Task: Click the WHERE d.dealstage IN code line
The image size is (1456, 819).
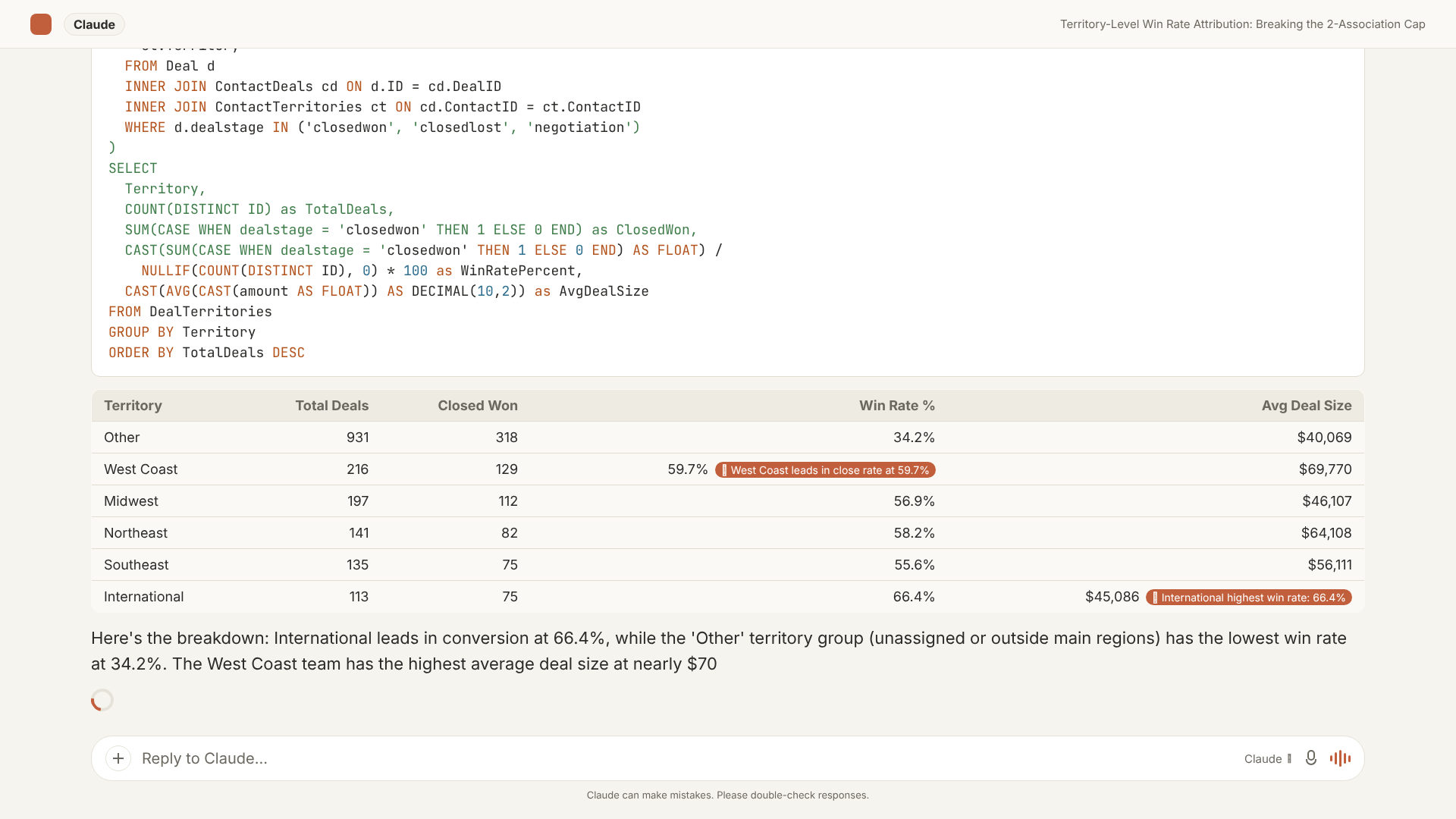Action: click(x=382, y=127)
